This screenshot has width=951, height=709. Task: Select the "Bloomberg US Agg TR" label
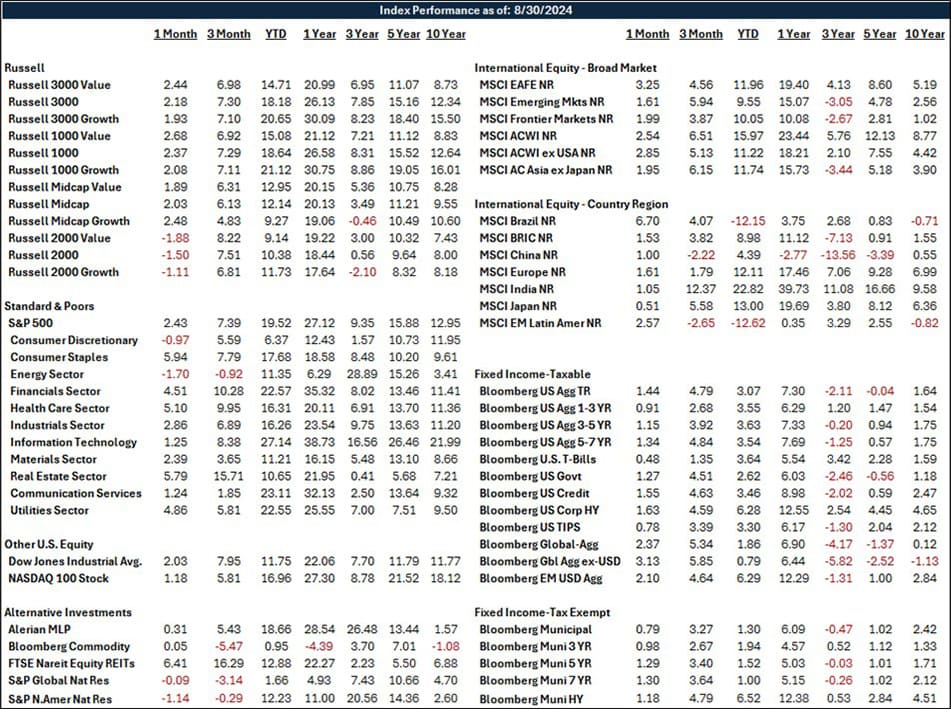pos(534,391)
